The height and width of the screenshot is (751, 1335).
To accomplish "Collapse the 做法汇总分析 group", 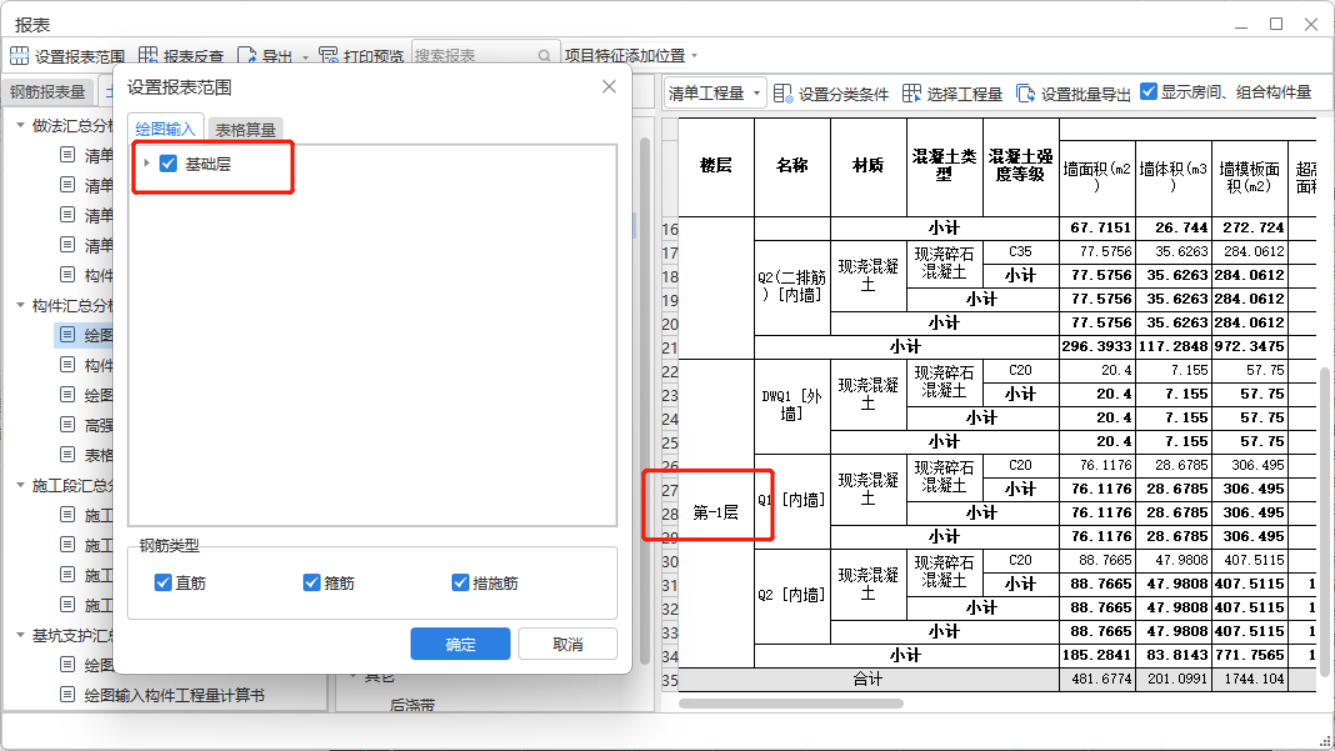I will coord(20,125).
